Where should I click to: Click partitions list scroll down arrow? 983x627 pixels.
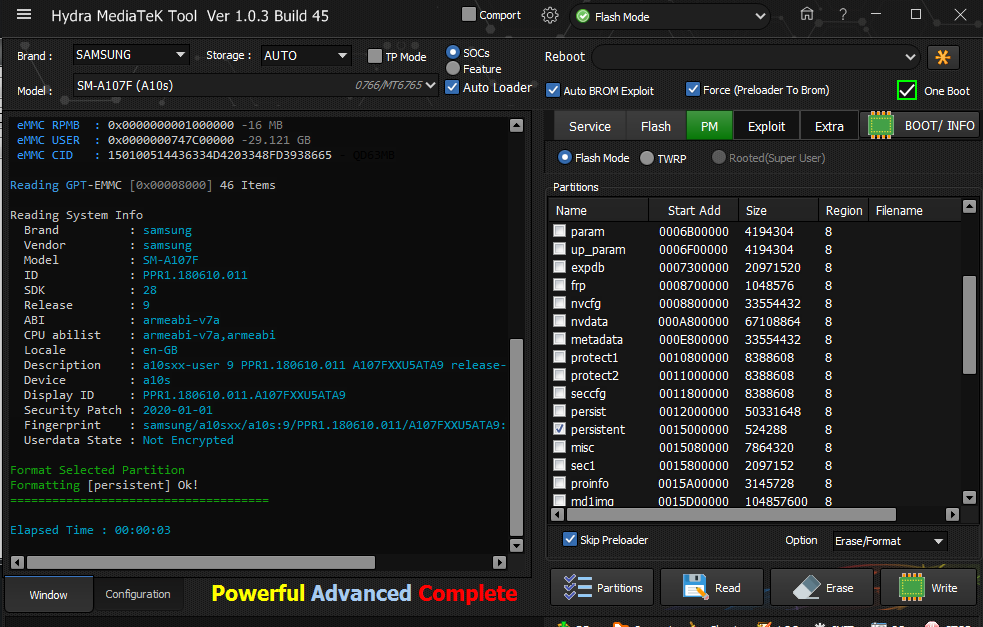969,498
